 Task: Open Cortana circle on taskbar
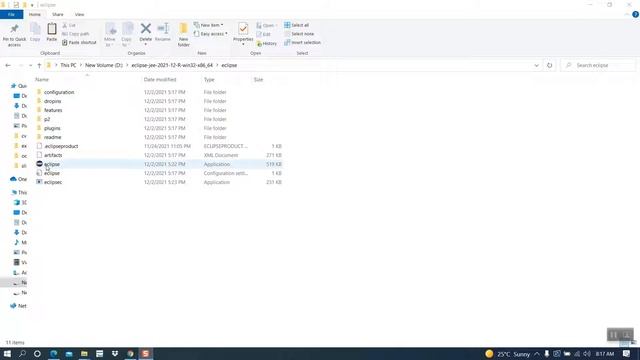pyautogui.click(x=37, y=353)
